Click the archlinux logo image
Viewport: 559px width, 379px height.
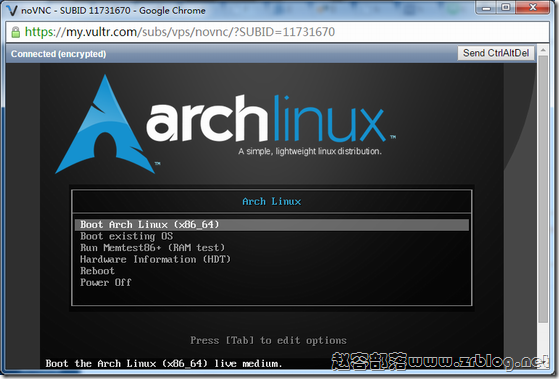(x=225, y=124)
